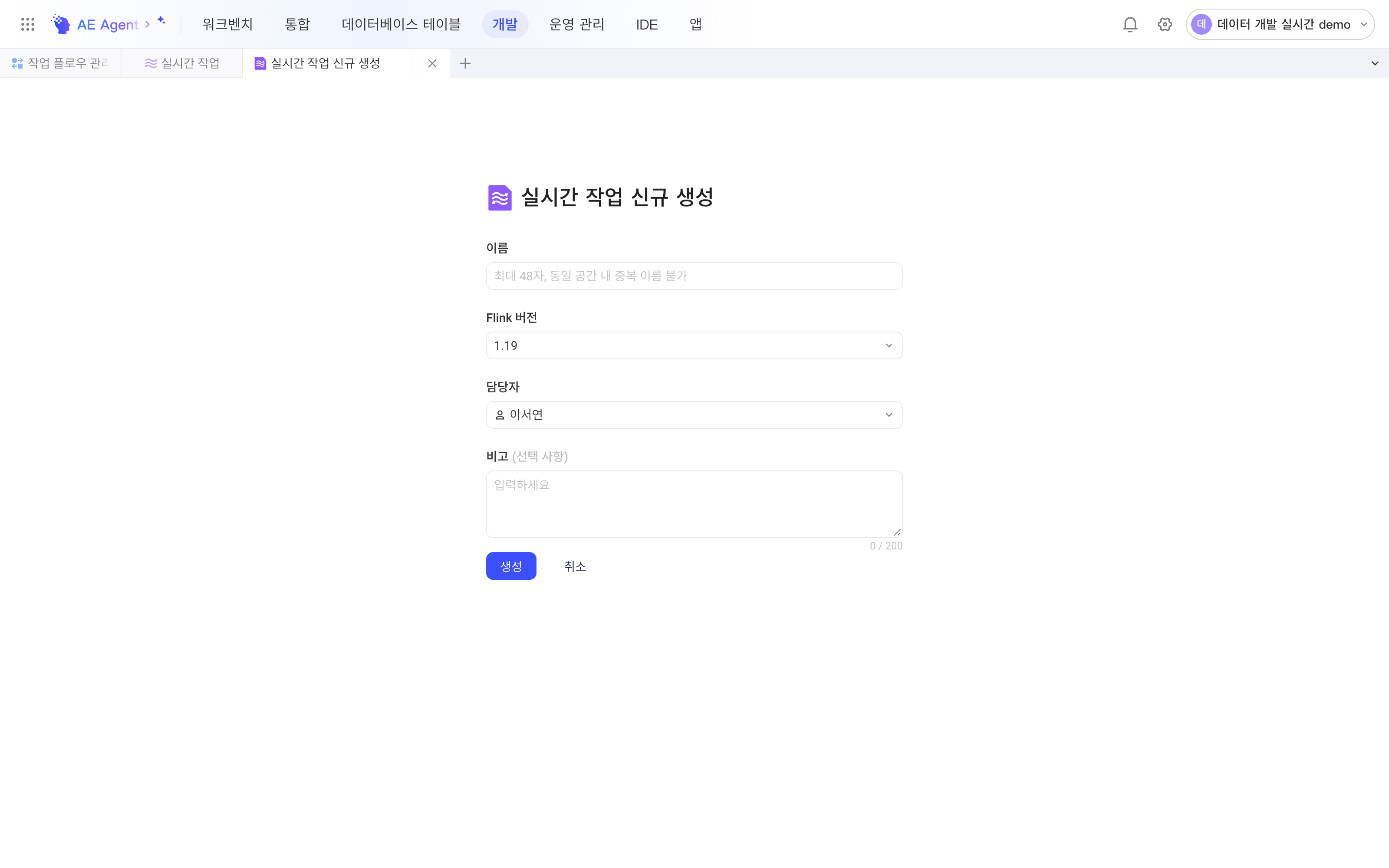Viewport: 1389px width, 868px height.
Task: Open the Flink 버전 dropdown
Action: coord(694,345)
